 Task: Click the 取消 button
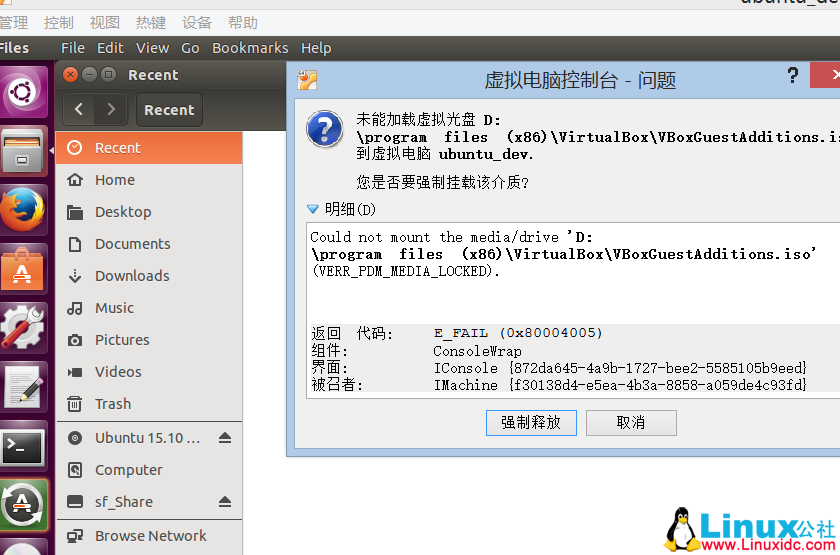click(x=631, y=423)
